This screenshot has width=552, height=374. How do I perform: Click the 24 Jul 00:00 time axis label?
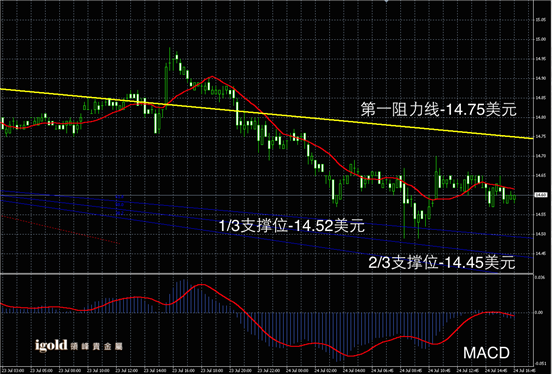click(x=297, y=370)
